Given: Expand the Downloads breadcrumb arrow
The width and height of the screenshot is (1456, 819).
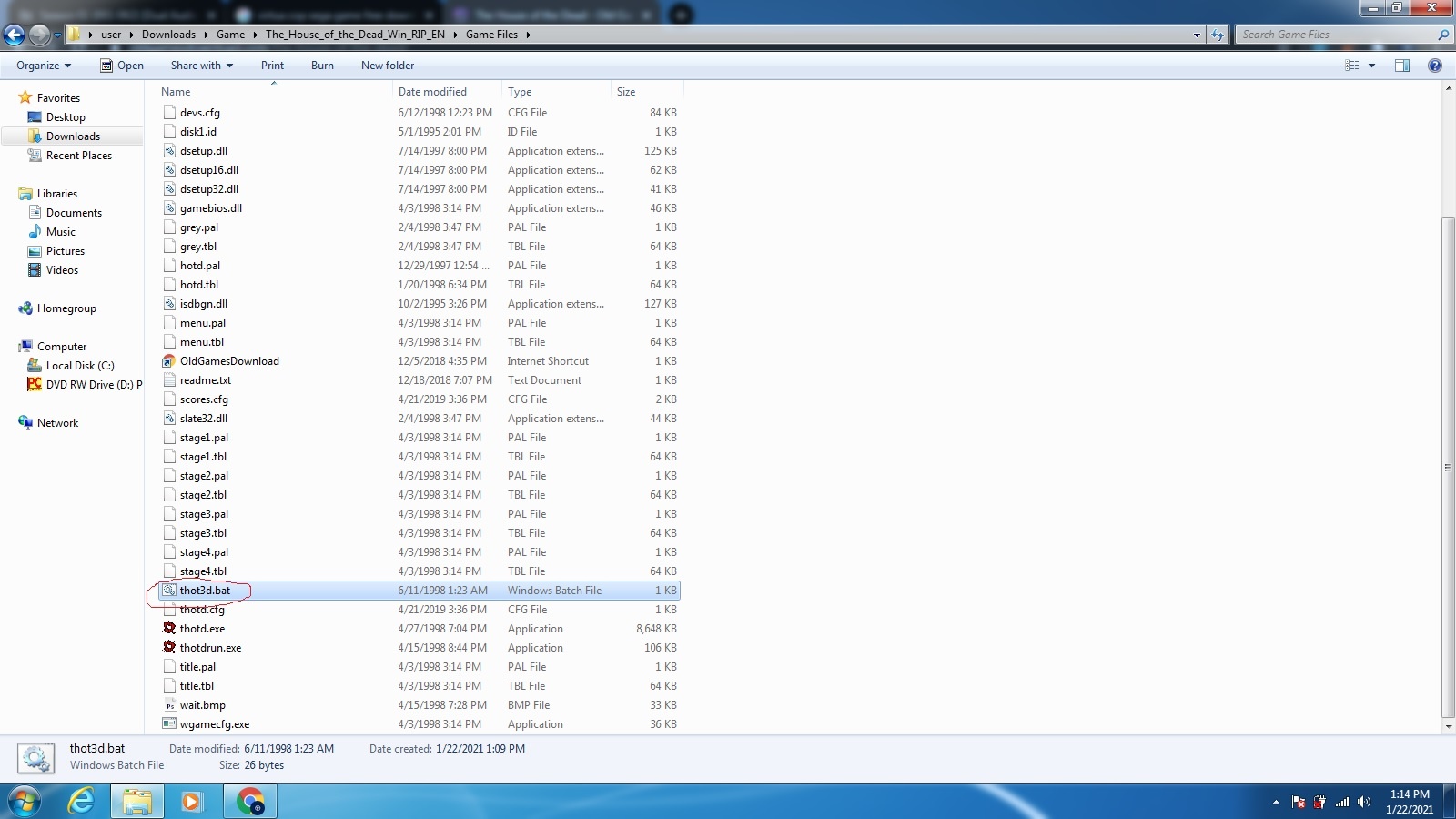Looking at the screenshot, I should [x=206, y=35].
